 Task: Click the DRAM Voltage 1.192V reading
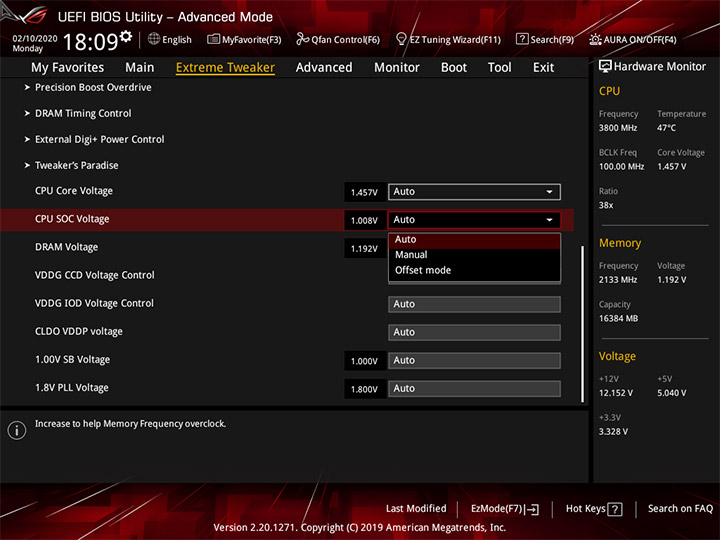(x=364, y=249)
